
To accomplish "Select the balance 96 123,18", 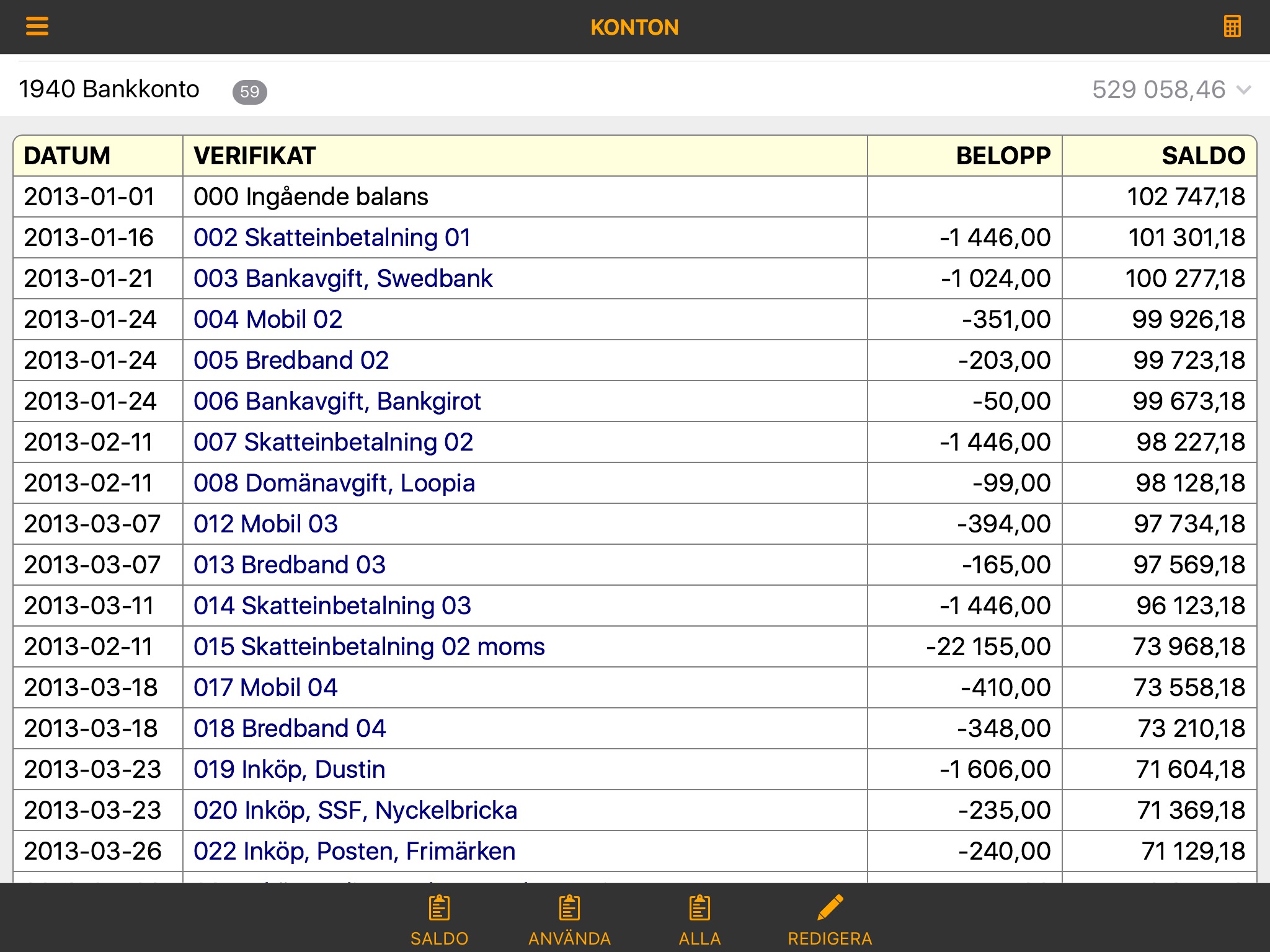I will [1191, 606].
